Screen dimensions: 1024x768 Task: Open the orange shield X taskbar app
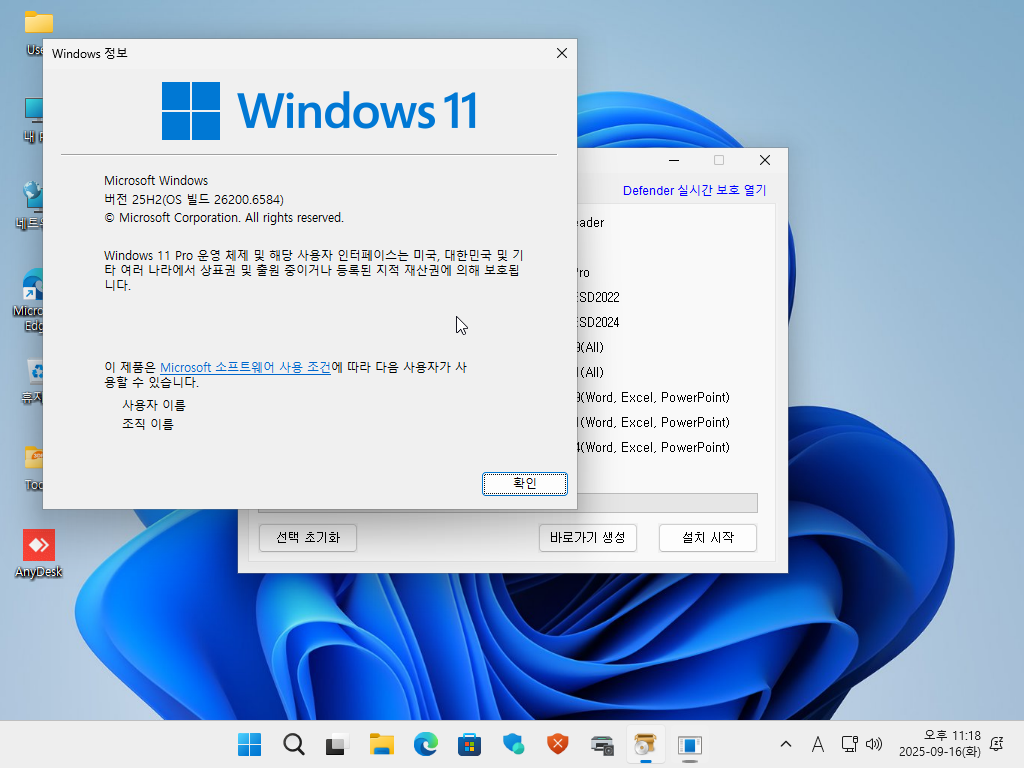tap(558, 744)
